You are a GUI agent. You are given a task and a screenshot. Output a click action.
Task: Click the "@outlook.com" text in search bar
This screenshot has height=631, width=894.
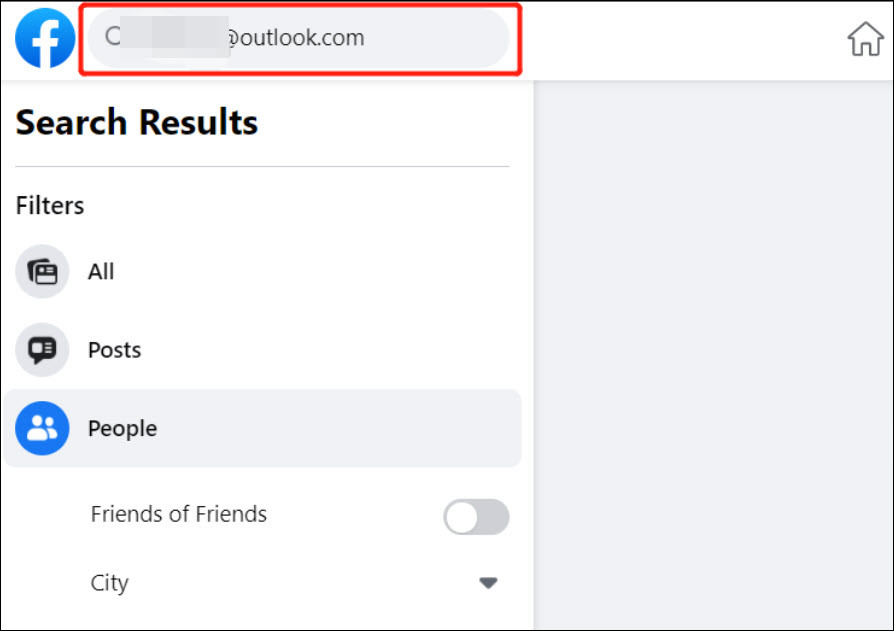tap(295, 38)
